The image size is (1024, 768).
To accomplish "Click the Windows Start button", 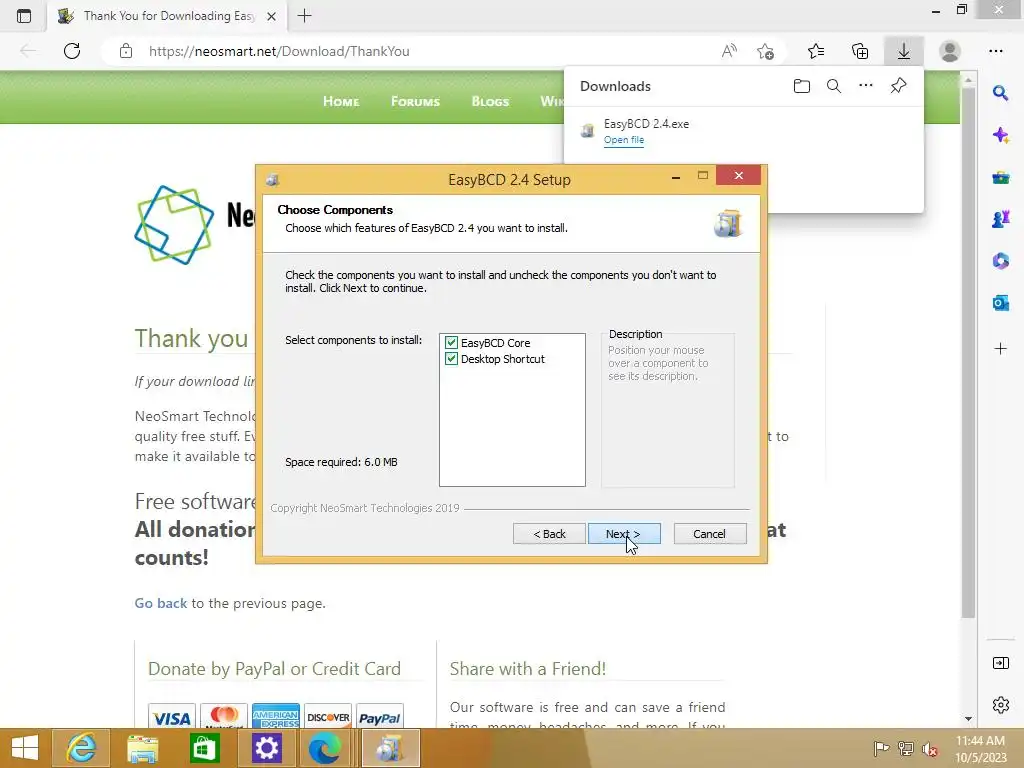I will pyautogui.click(x=24, y=748).
